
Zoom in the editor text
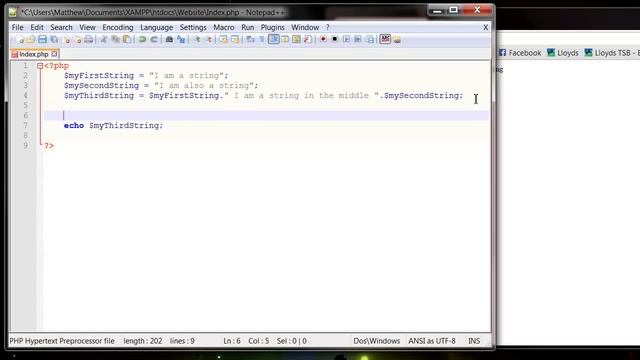(x=197, y=40)
